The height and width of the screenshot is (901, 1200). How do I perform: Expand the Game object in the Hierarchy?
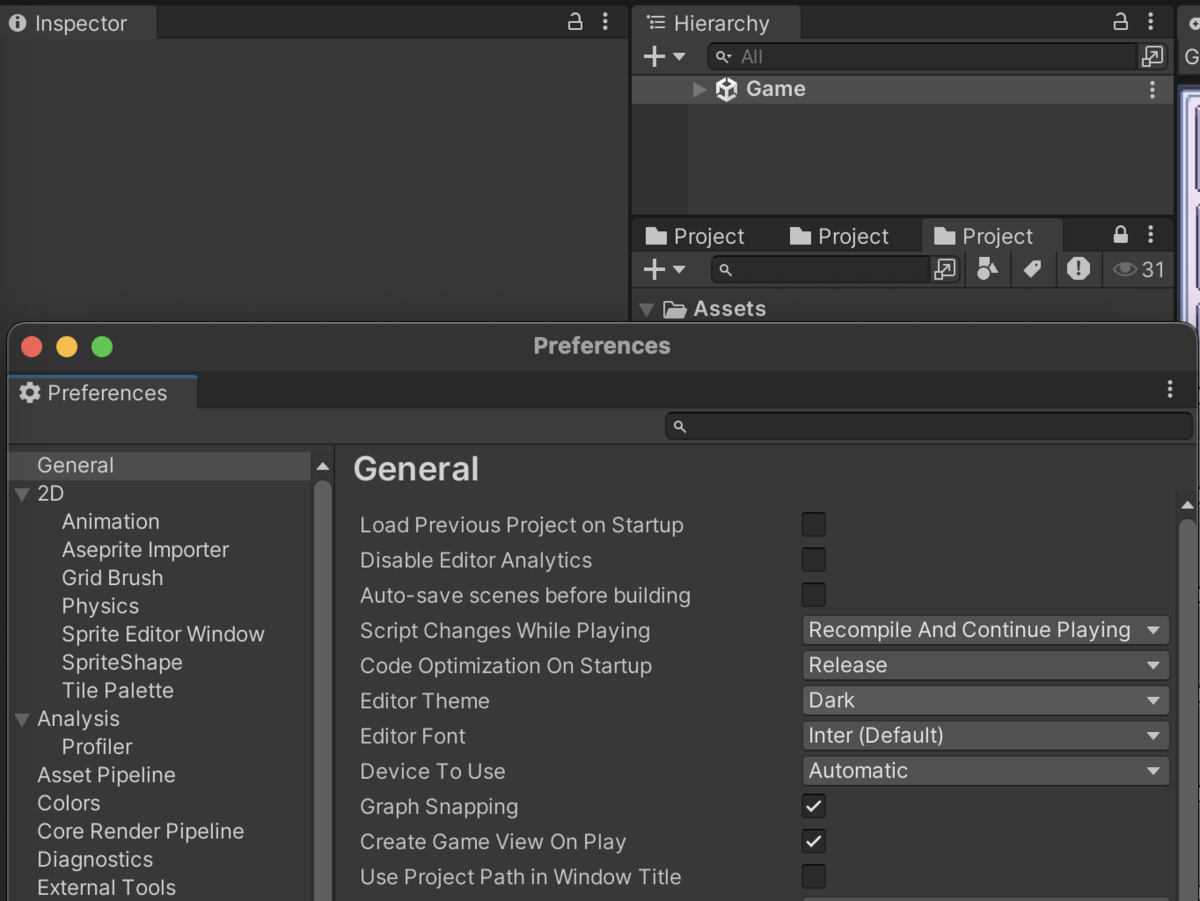tap(698, 89)
